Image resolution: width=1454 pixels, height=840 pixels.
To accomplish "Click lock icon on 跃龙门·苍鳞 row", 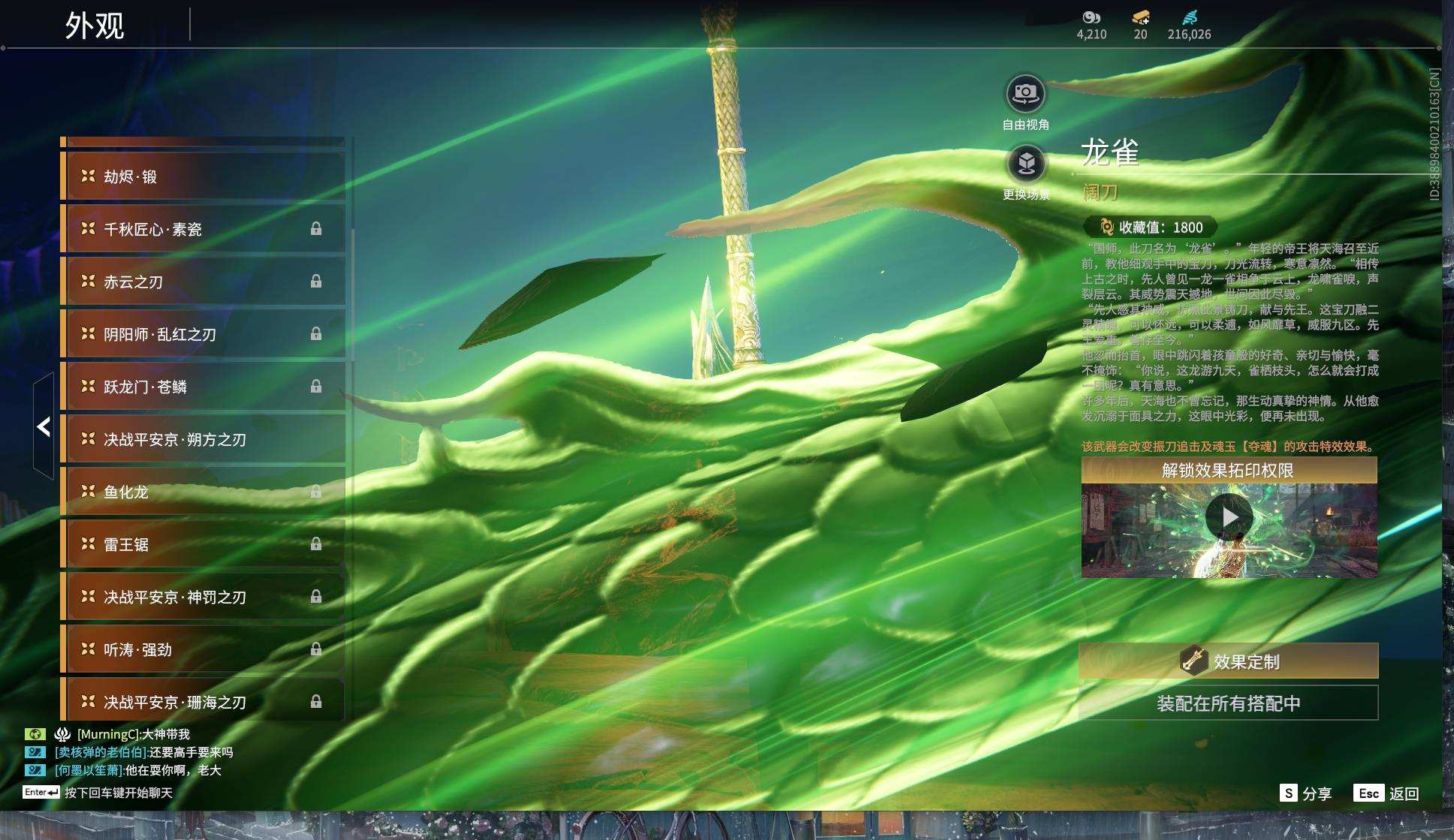I will click(x=316, y=386).
